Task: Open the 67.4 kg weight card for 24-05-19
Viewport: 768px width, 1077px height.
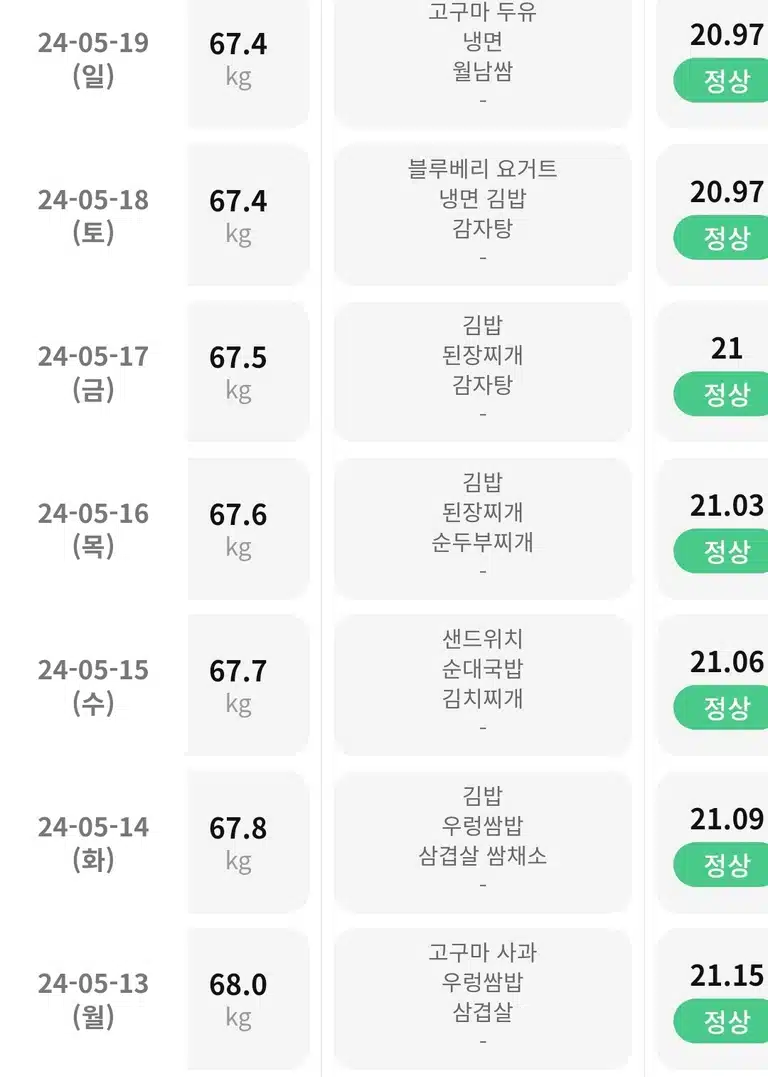Action: point(248,63)
